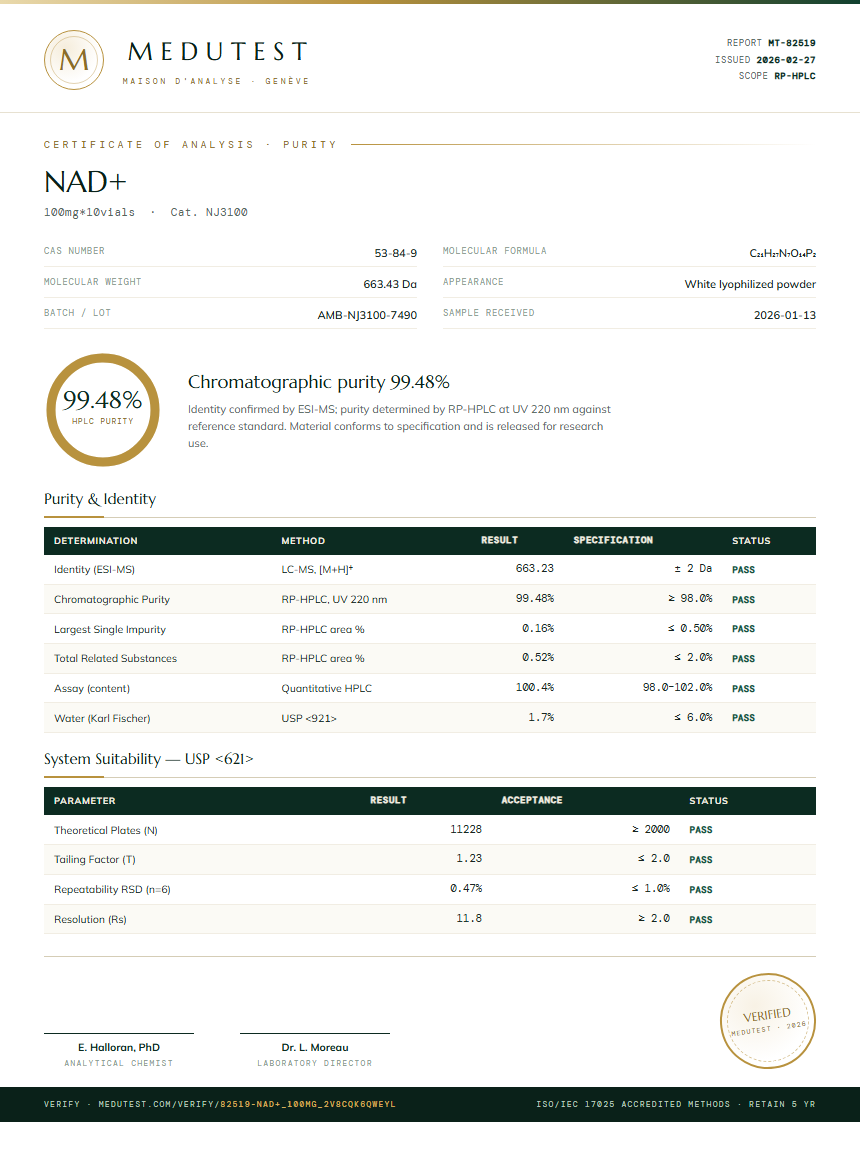Image resolution: width=860 pixels, height=1152 pixels.
Task: Select assay result 100.4%
Action: coord(535,687)
